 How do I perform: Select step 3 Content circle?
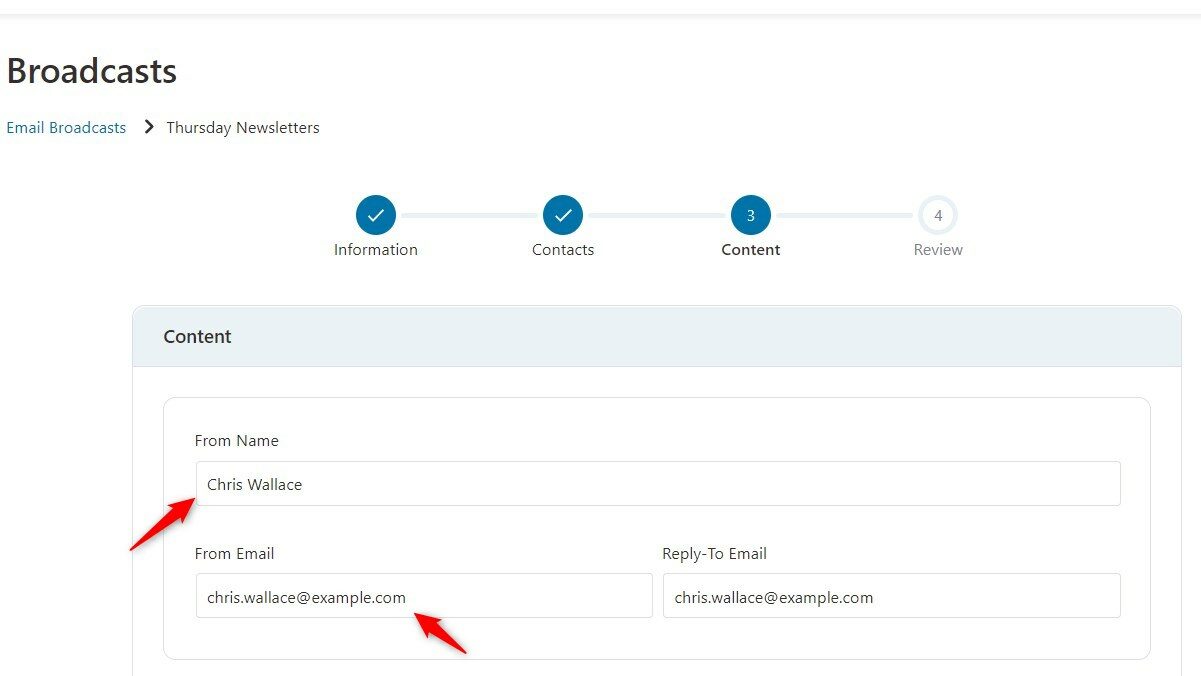pyautogui.click(x=751, y=215)
